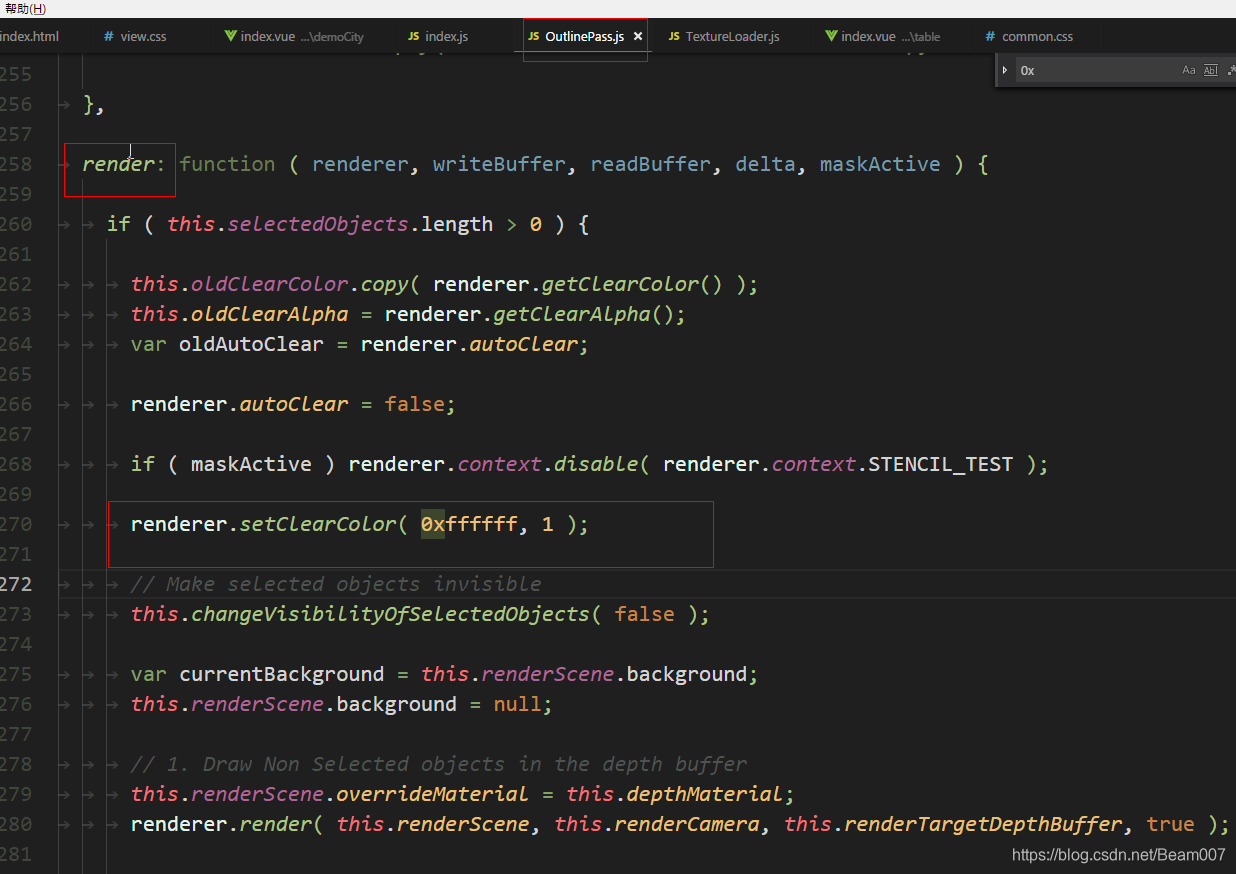Click line number 258 in the gutter
This screenshot has height=874, width=1236.
(x=16, y=164)
